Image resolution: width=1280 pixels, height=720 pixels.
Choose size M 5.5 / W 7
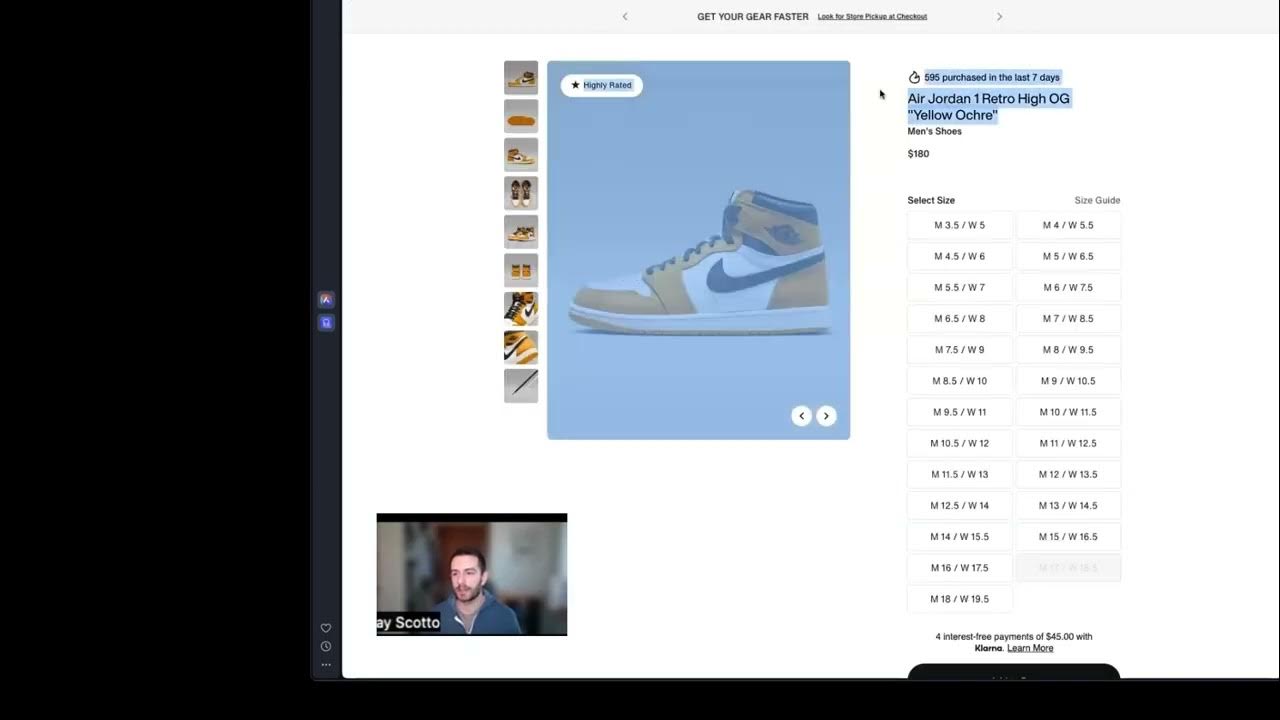coord(960,287)
